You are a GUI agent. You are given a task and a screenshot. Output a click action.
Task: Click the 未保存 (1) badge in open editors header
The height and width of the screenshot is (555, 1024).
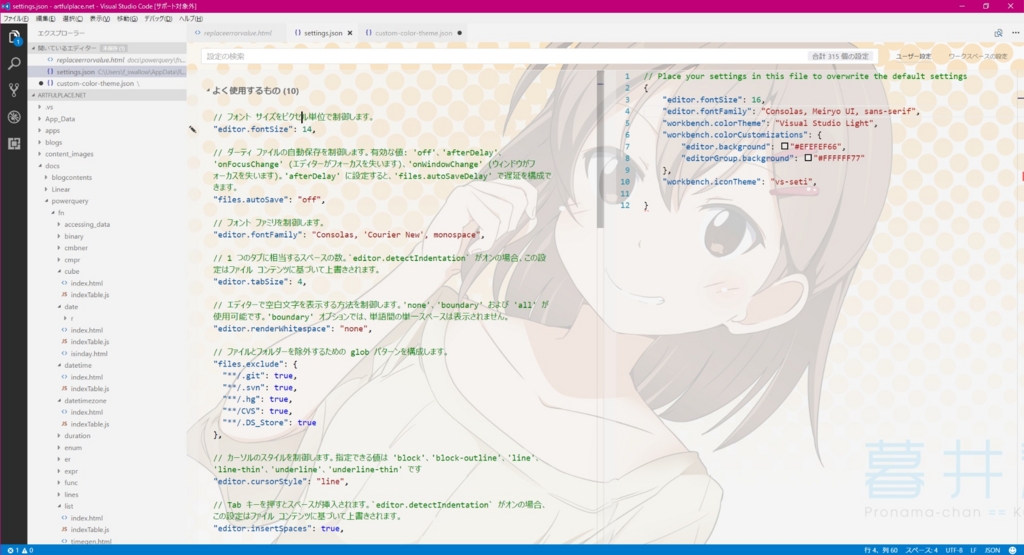tap(114, 48)
